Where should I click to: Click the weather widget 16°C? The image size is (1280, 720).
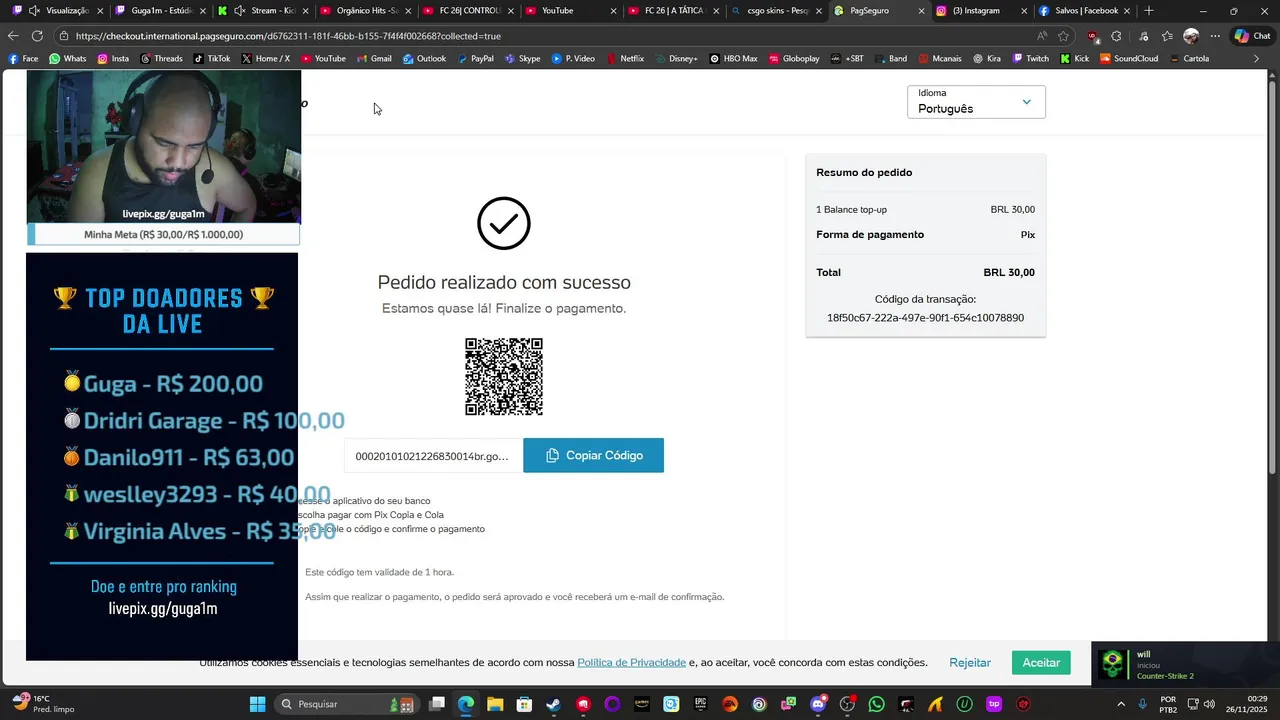point(41,704)
